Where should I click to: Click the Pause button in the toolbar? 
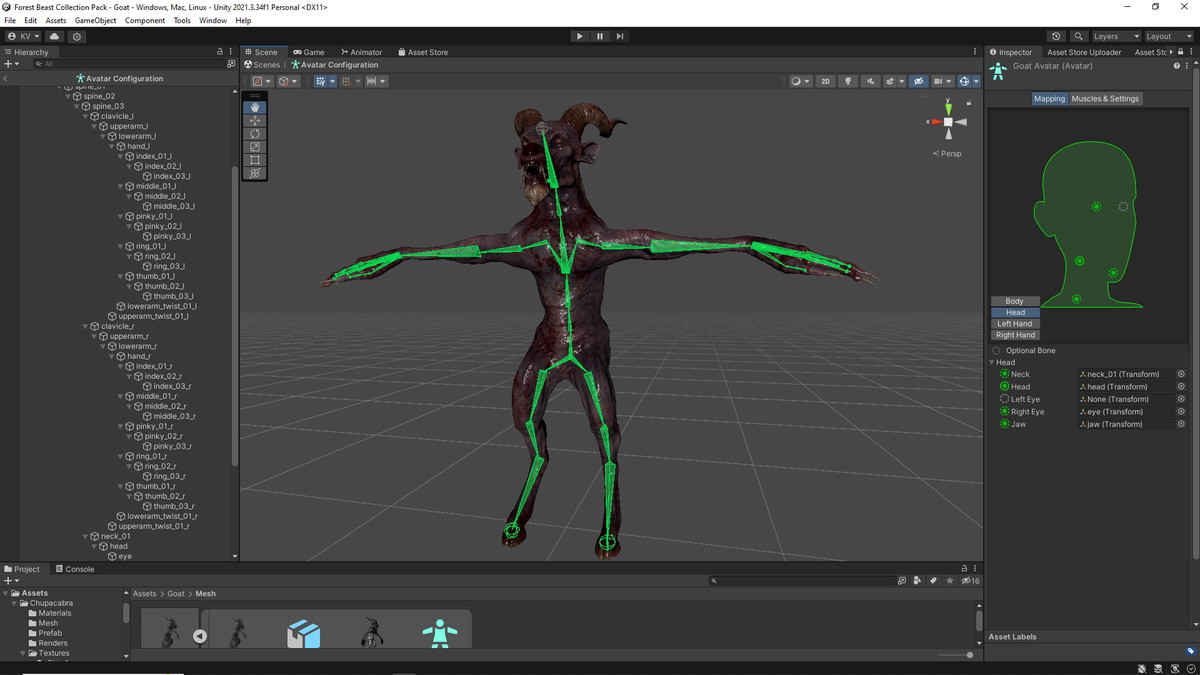click(600, 36)
